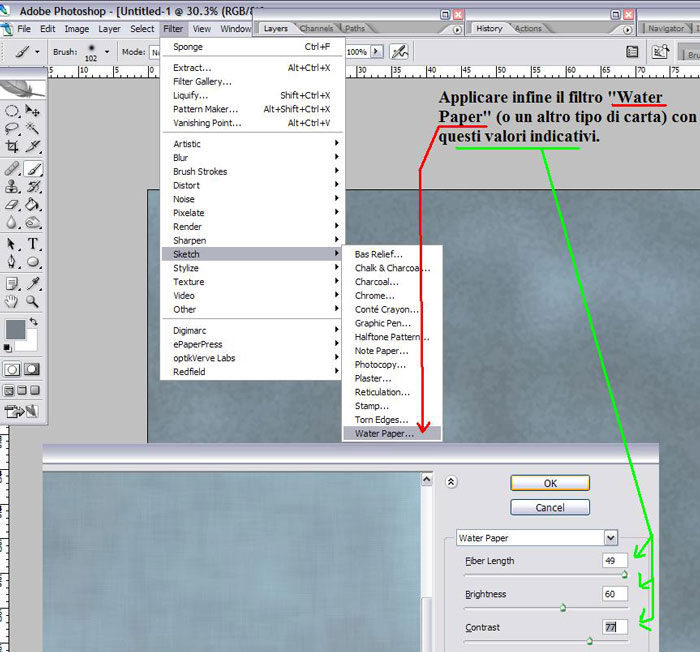
Task: Choose Full Screen Mode
Action: (35, 391)
